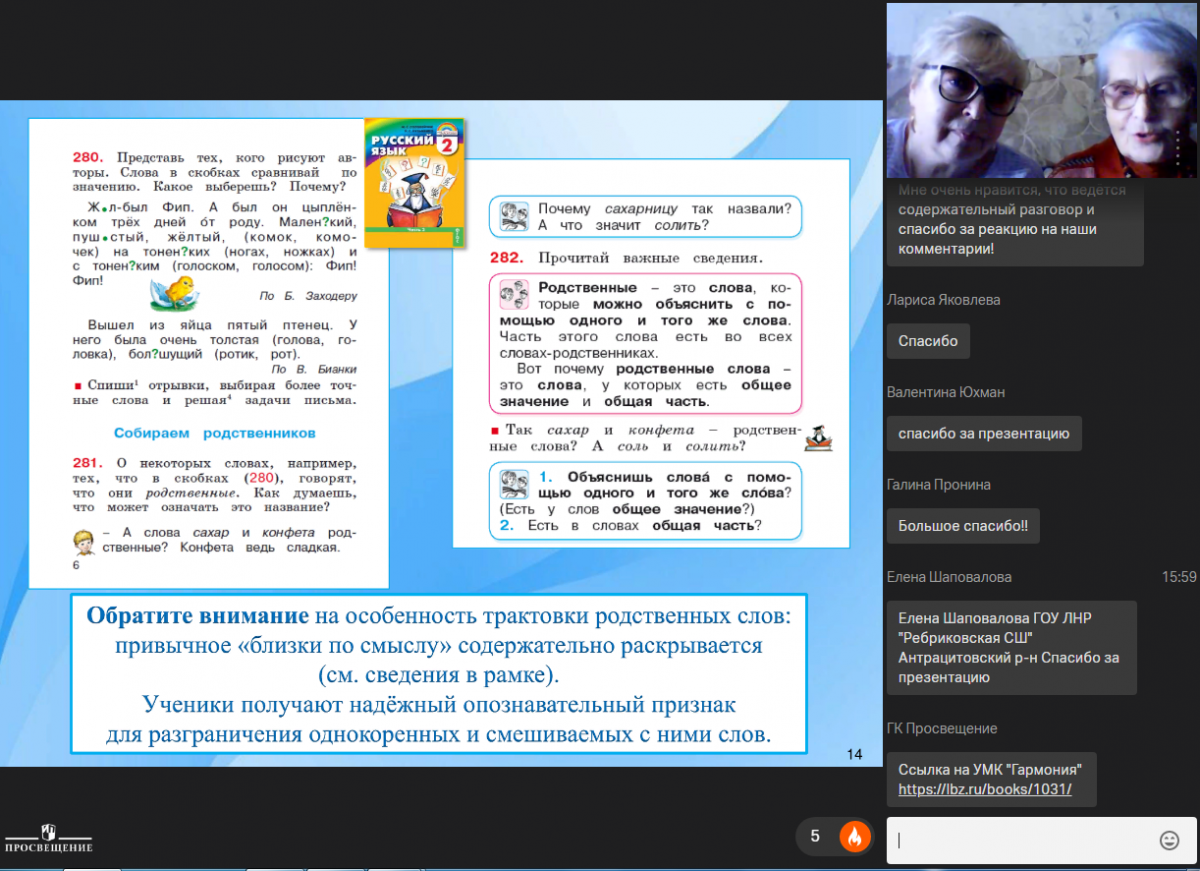Click the slide number 14

854,755
